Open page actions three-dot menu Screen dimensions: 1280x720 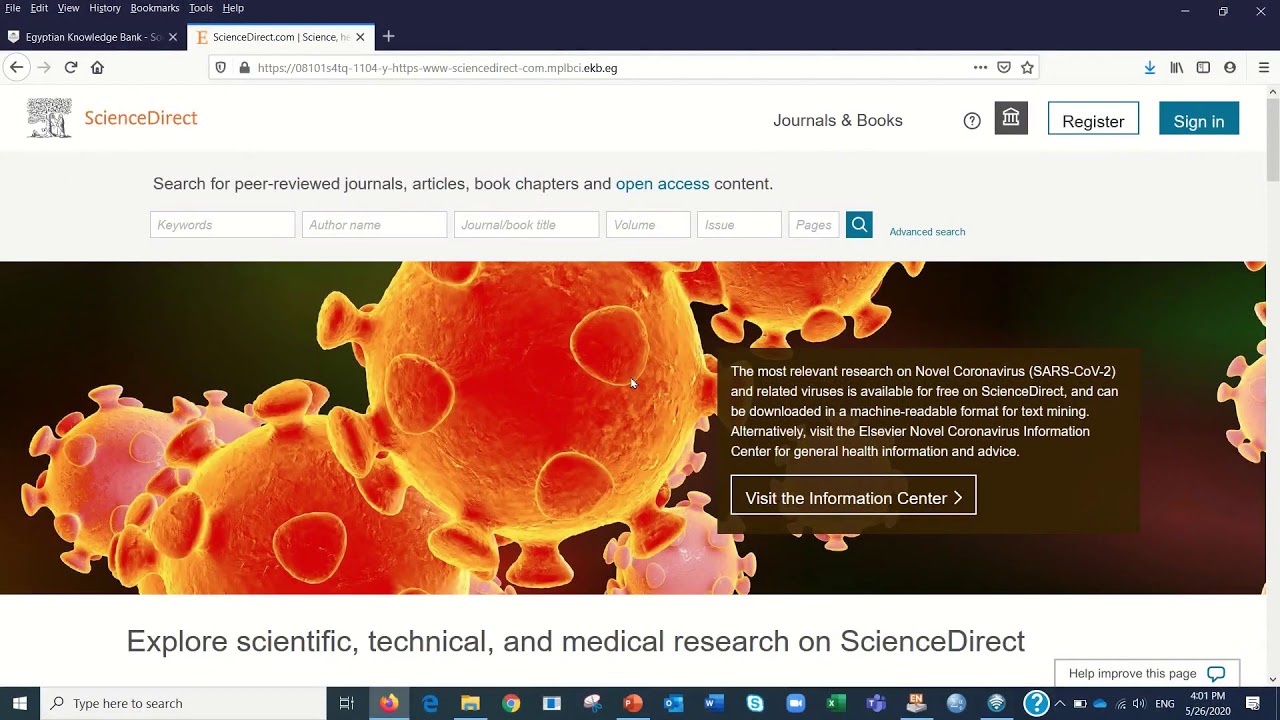coord(980,67)
